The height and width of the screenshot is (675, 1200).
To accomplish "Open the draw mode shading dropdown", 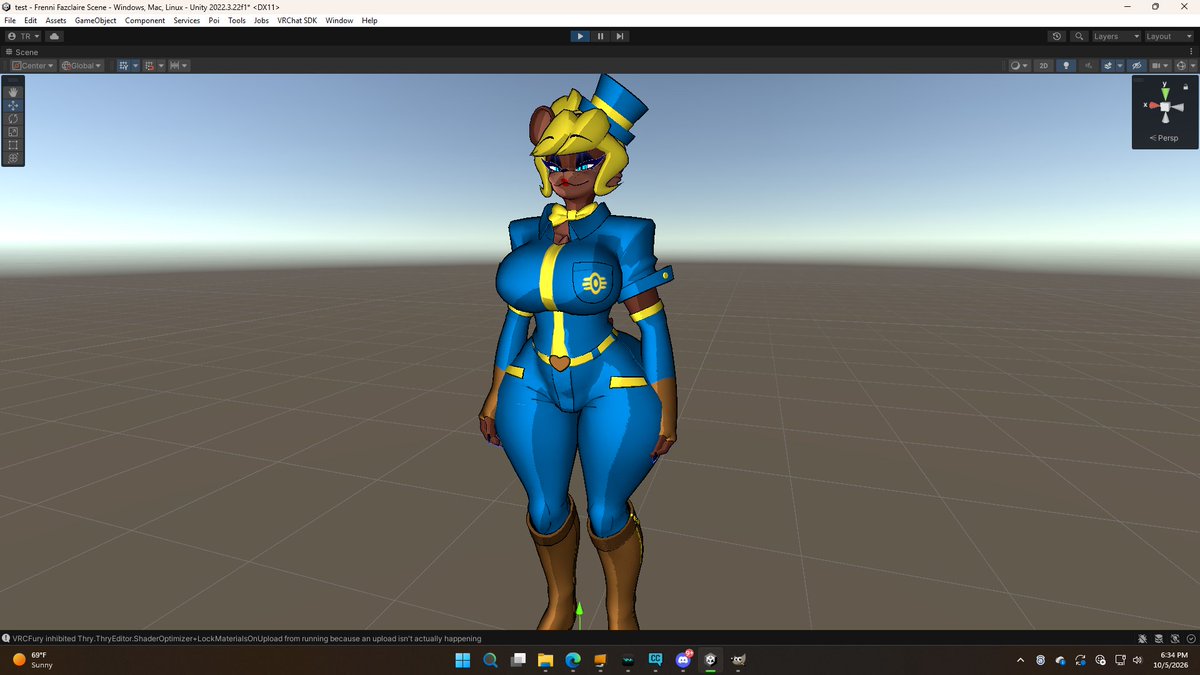I will click(1019, 65).
